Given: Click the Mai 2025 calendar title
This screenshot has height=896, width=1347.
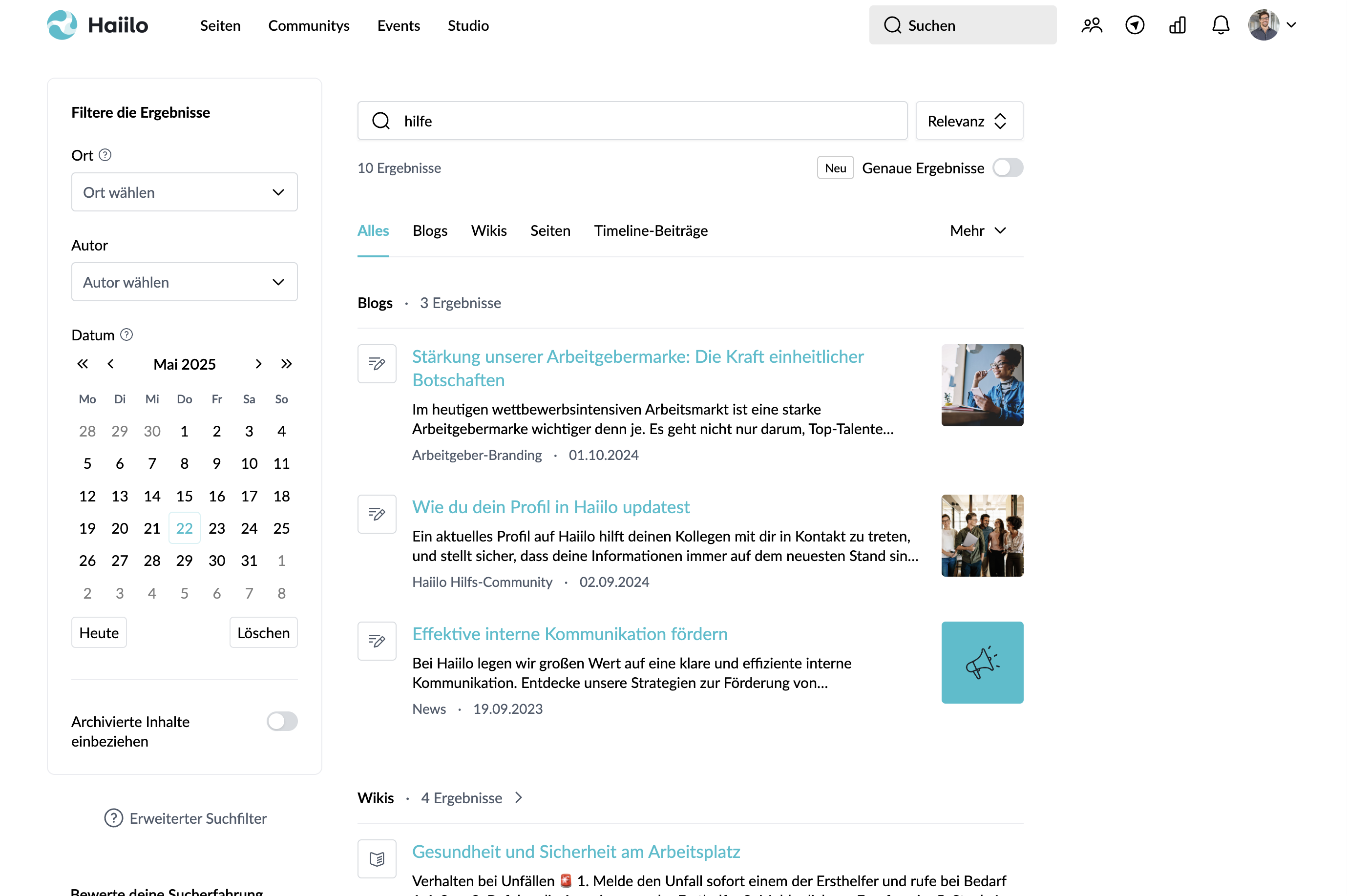Looking at the screenshot, I should coord(185,364).
